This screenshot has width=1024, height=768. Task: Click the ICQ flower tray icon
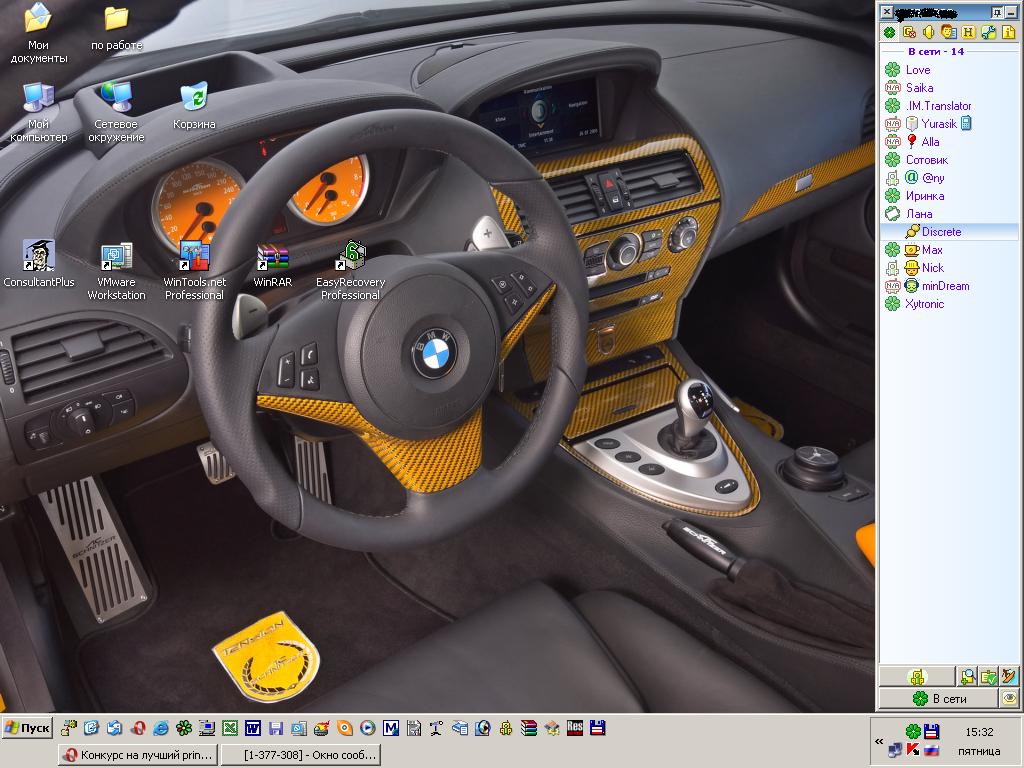click(x=913, y=731)
